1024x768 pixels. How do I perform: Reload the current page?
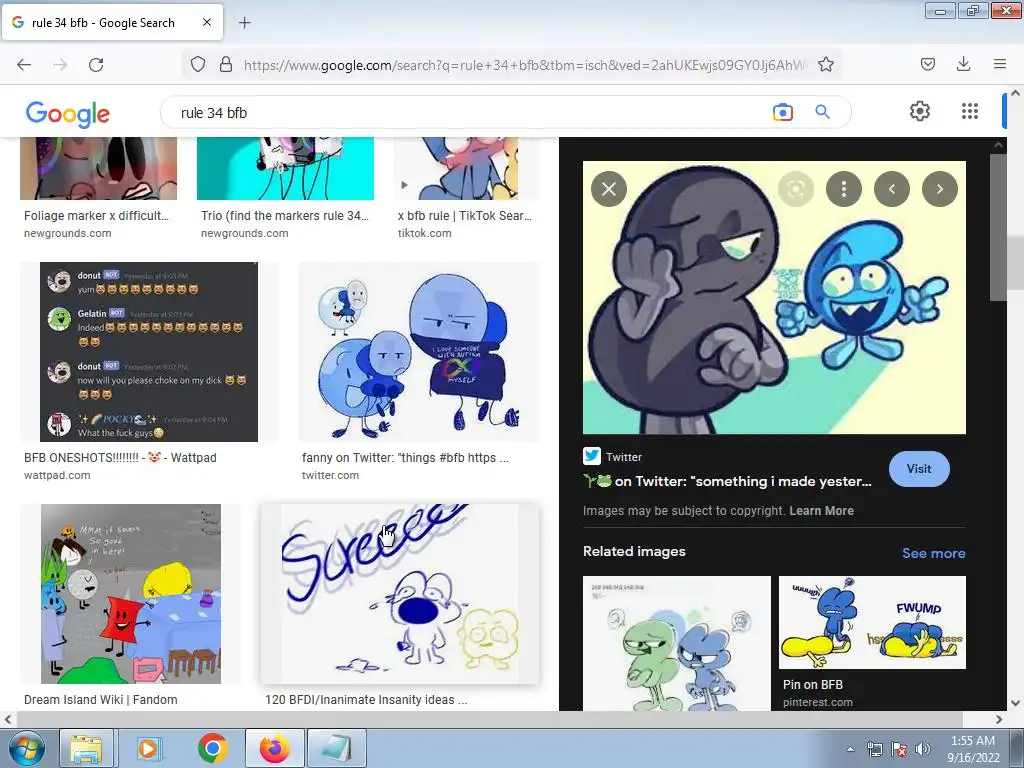point(96,64)
